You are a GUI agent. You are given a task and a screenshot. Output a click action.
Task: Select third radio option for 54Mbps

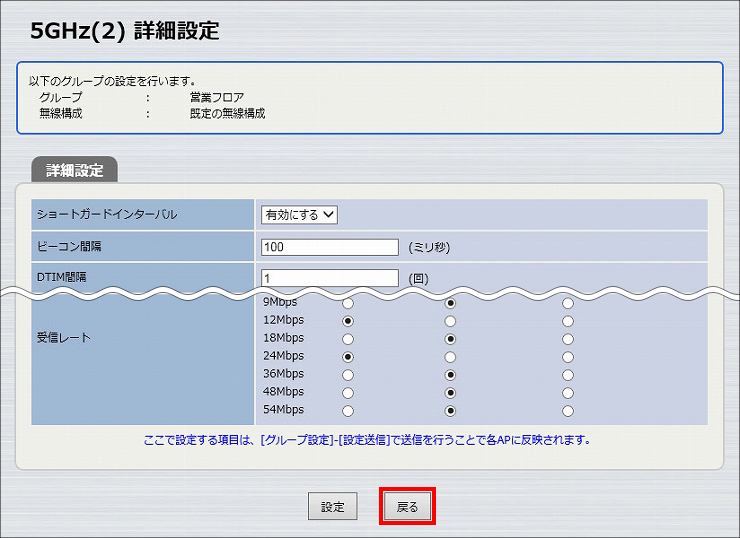coord(568,411)
